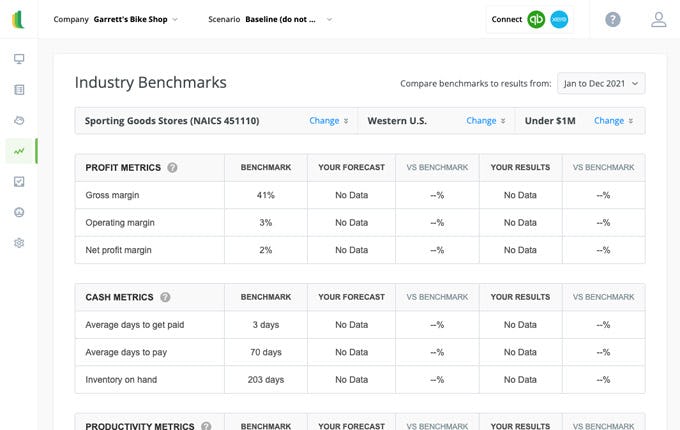The width and height of the screenshot is (680, 430).
Task: Click the Profit Metrics info question icon
Action: pyautogui.click(x=172, y=168)
